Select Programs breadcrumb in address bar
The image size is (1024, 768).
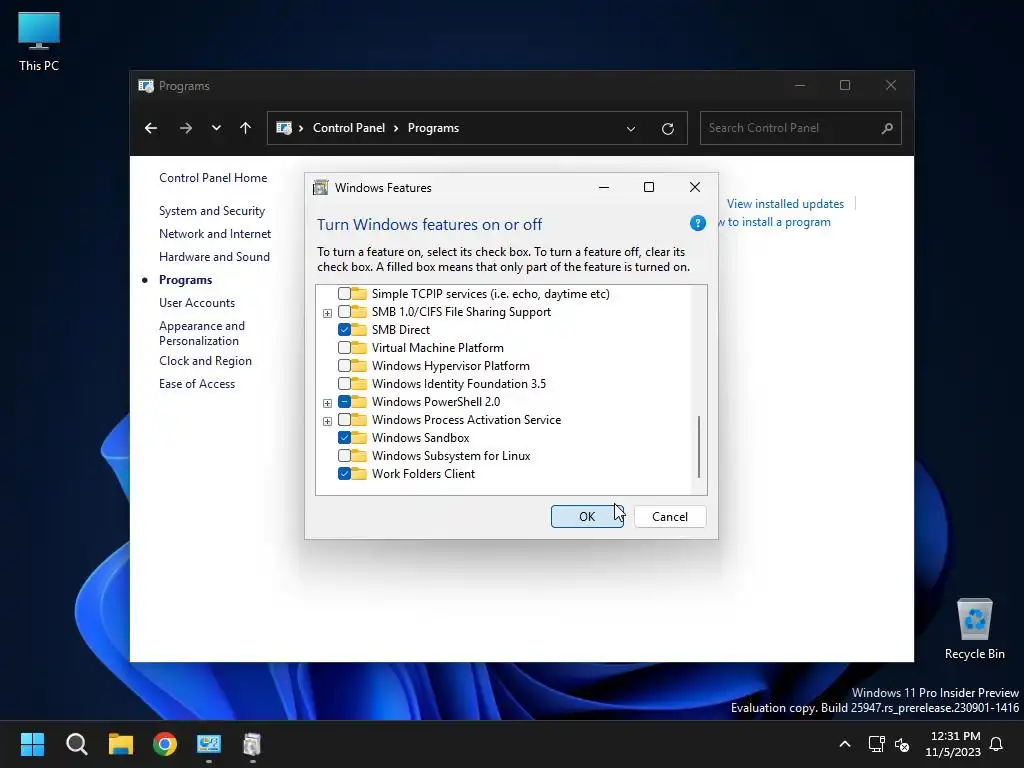pyautogui.click(x=433, y=128)
